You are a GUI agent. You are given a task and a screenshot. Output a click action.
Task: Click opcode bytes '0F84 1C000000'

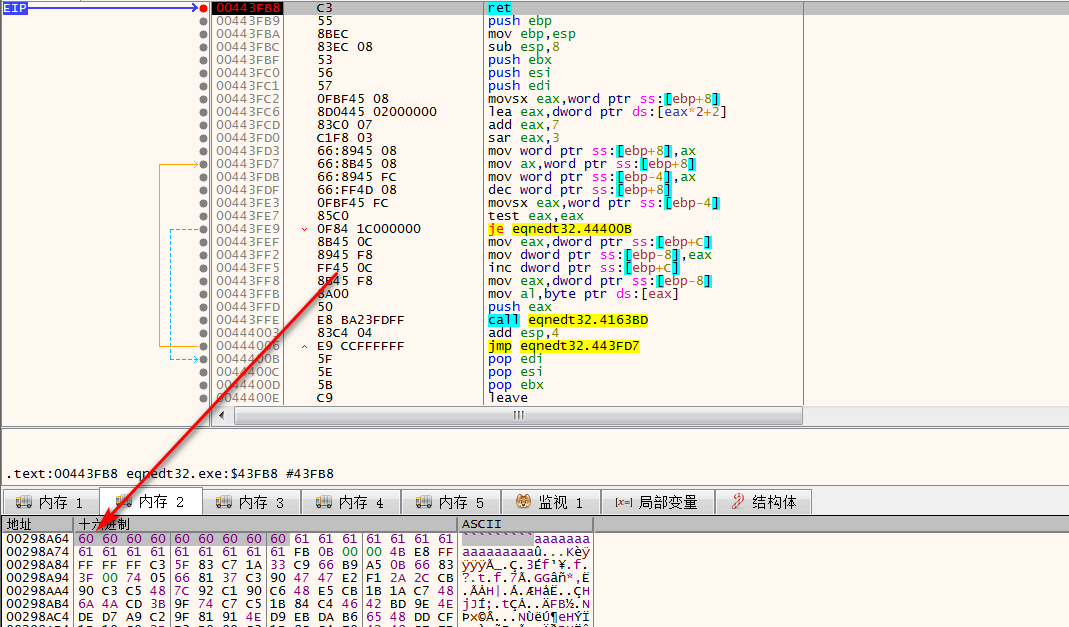pos(369,229)
